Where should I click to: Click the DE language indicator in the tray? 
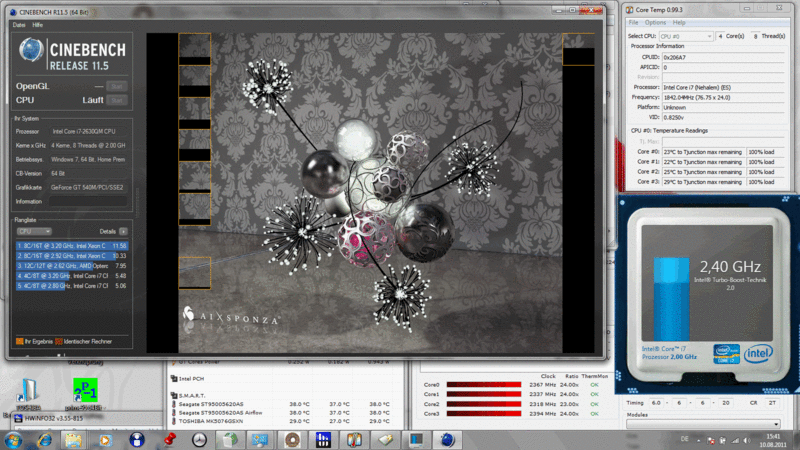pyautogui.click(x=684, y=439)
